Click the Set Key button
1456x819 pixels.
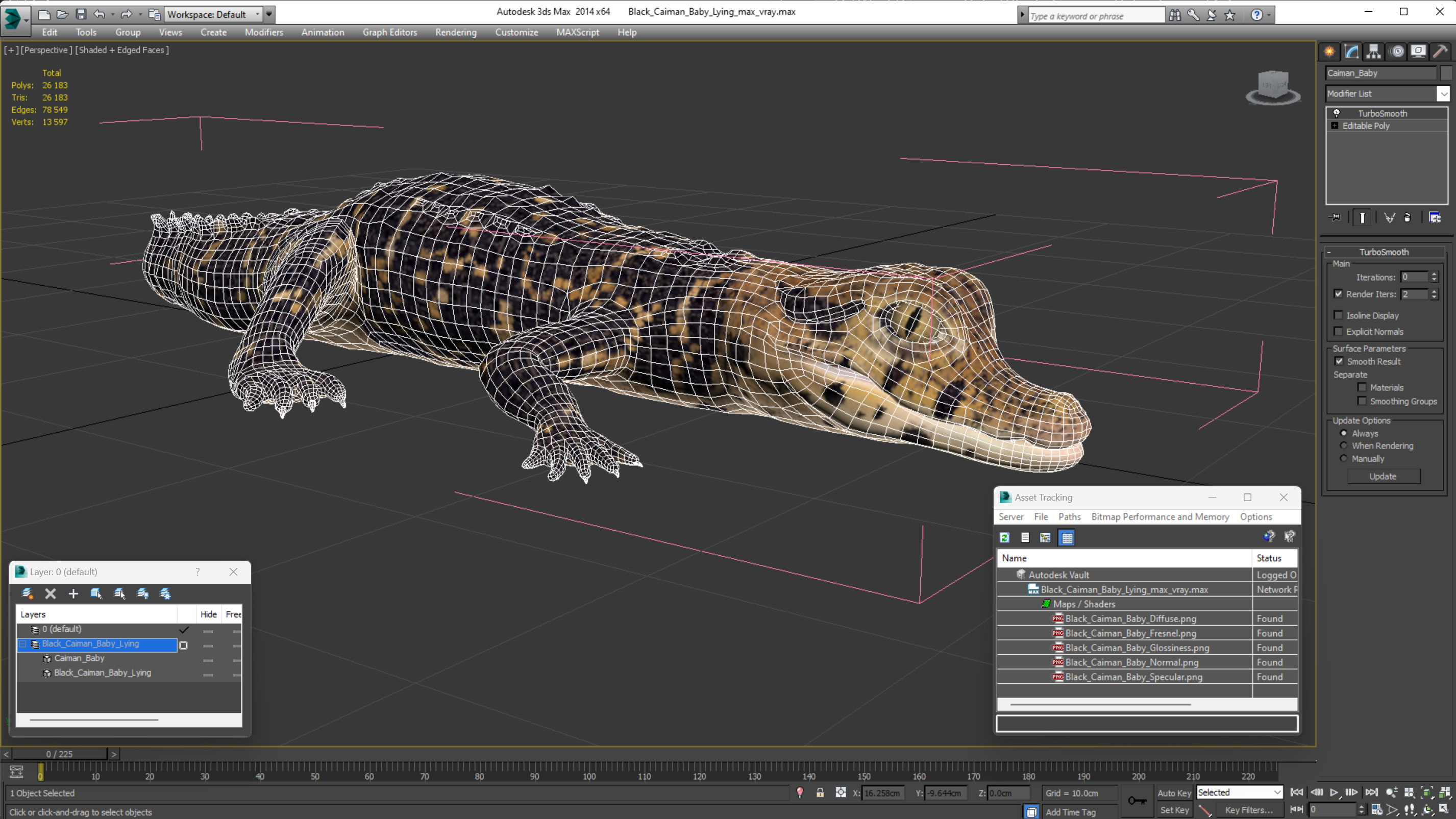point(1174,810)
